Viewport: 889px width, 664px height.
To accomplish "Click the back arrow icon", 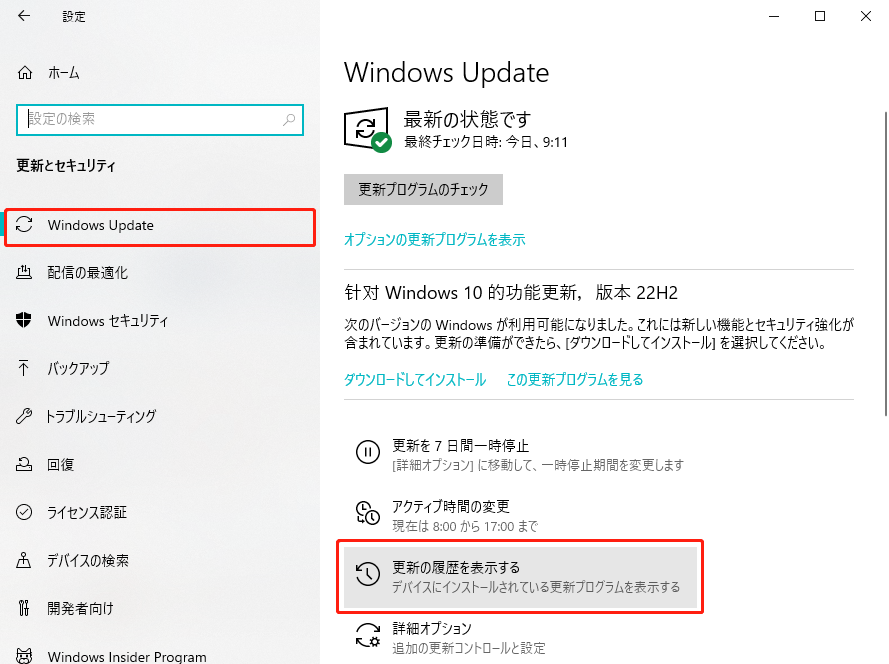I will point(24,16).
